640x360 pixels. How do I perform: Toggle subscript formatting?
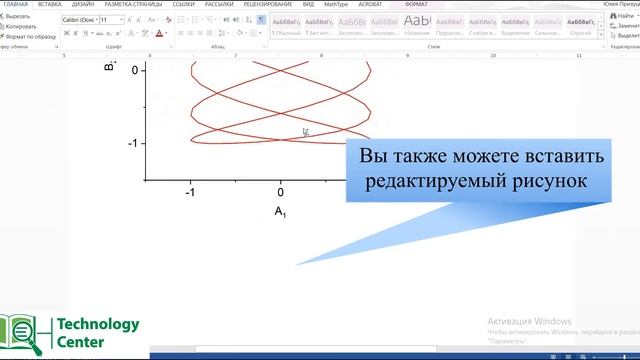[109, 33]
